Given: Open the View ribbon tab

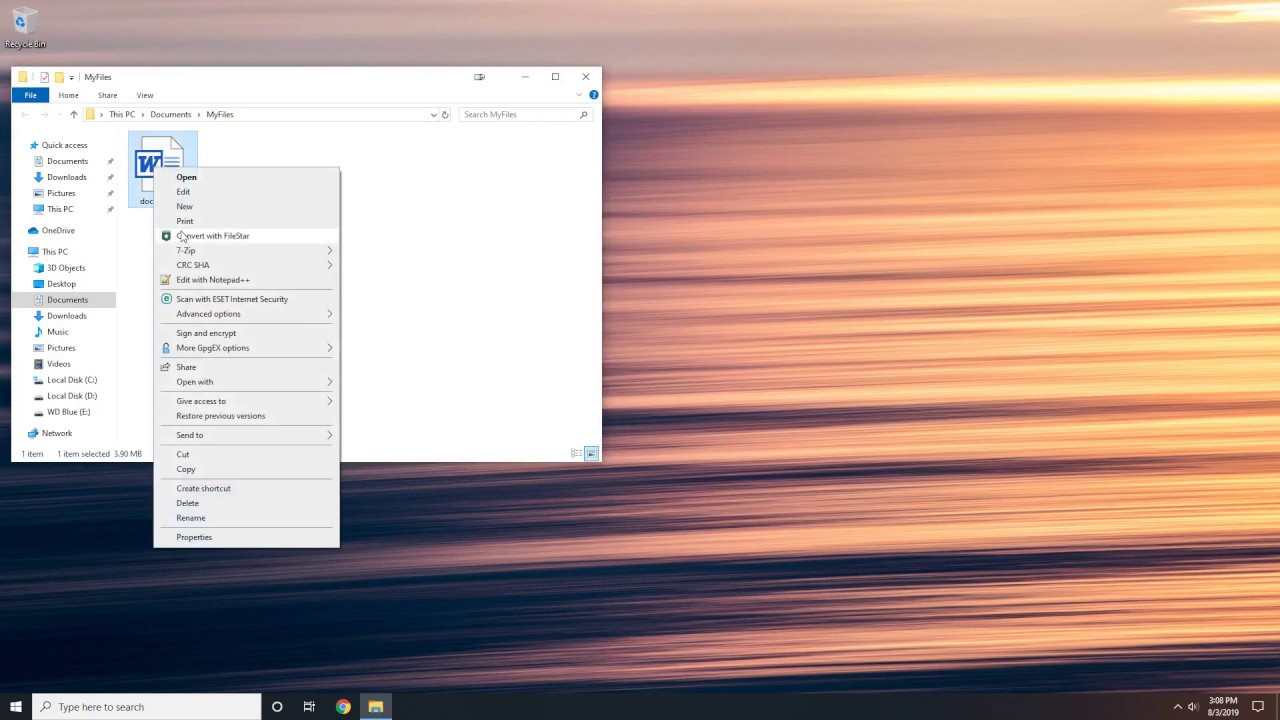Looking at the screenshot, I should (145, 95).
